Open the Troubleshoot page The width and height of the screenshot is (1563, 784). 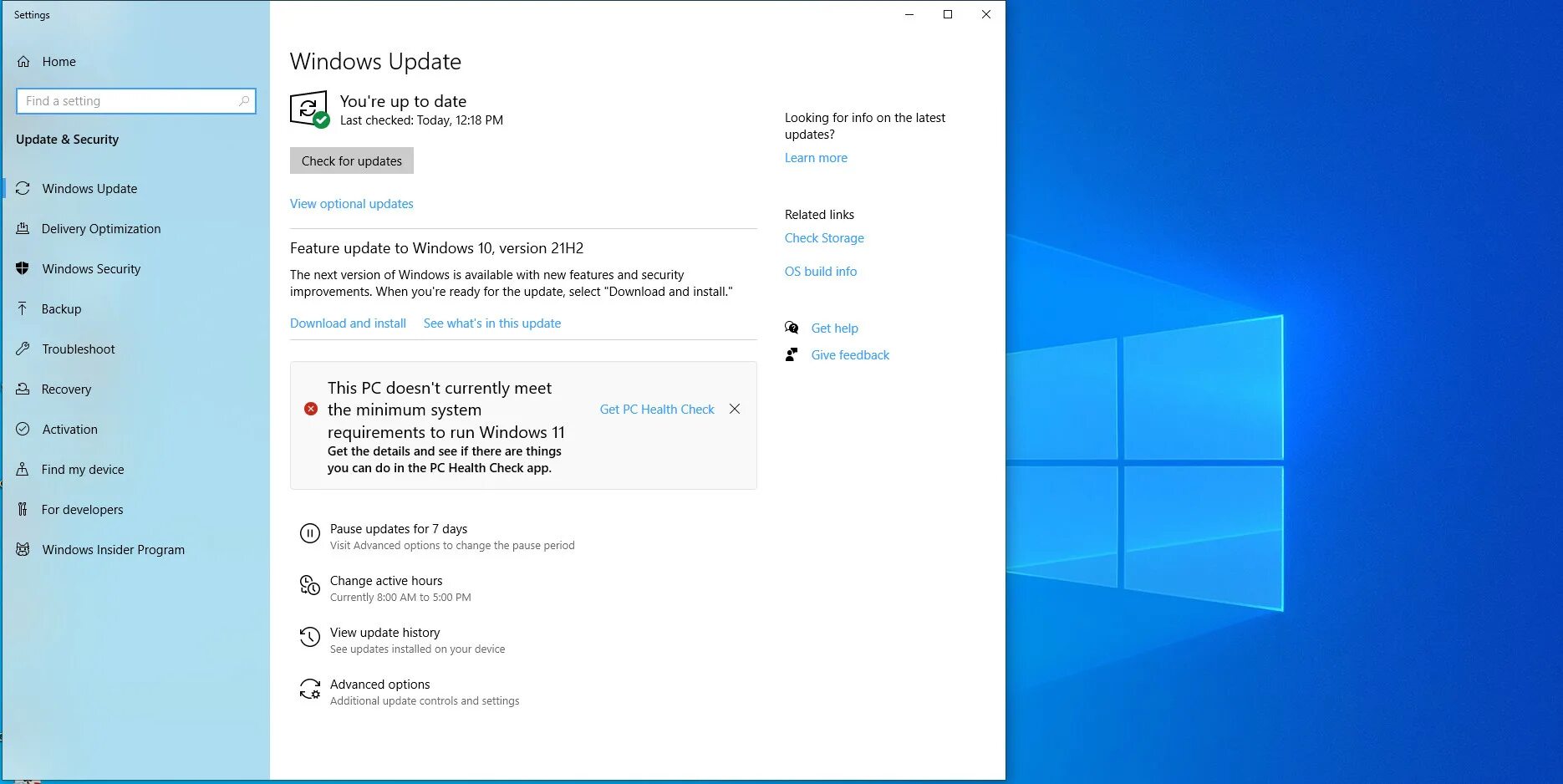(79, 349)
